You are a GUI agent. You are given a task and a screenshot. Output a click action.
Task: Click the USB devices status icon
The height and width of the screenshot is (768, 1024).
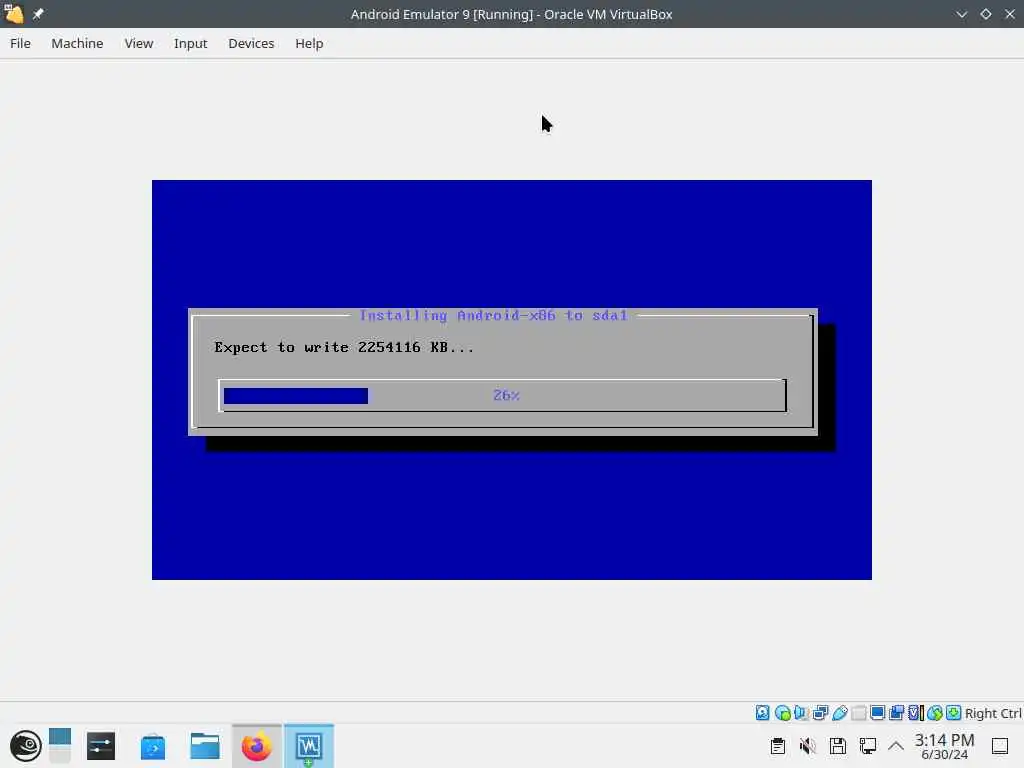click(x=840, y=712)
